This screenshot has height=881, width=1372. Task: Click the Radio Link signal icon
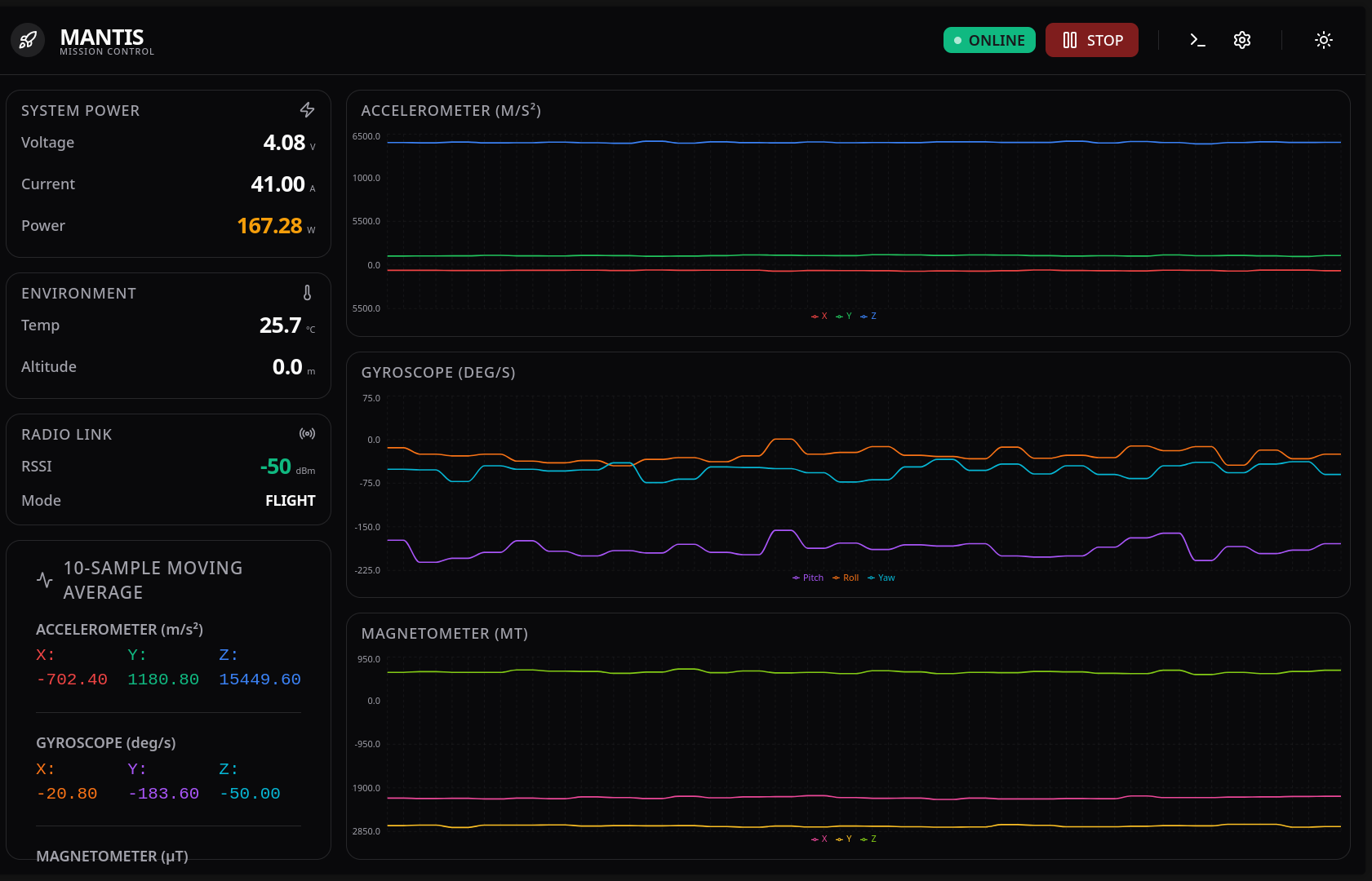(x=308, y=433)
